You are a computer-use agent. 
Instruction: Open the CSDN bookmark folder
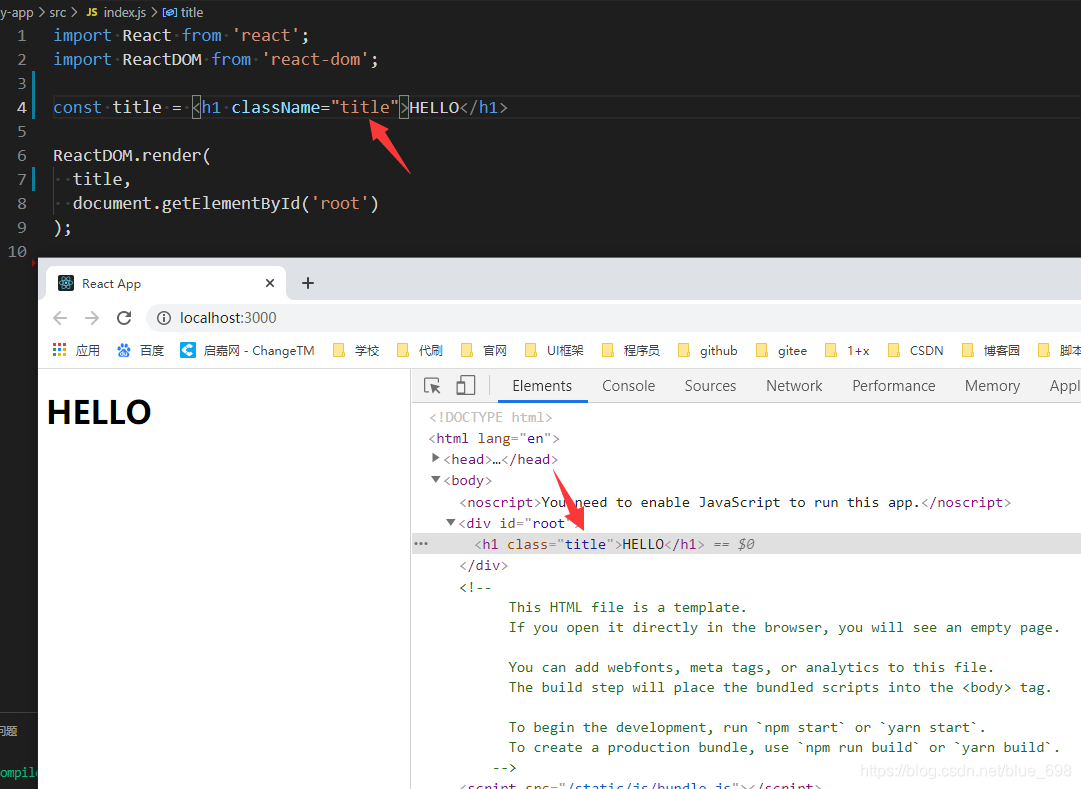tap(916, 350)
